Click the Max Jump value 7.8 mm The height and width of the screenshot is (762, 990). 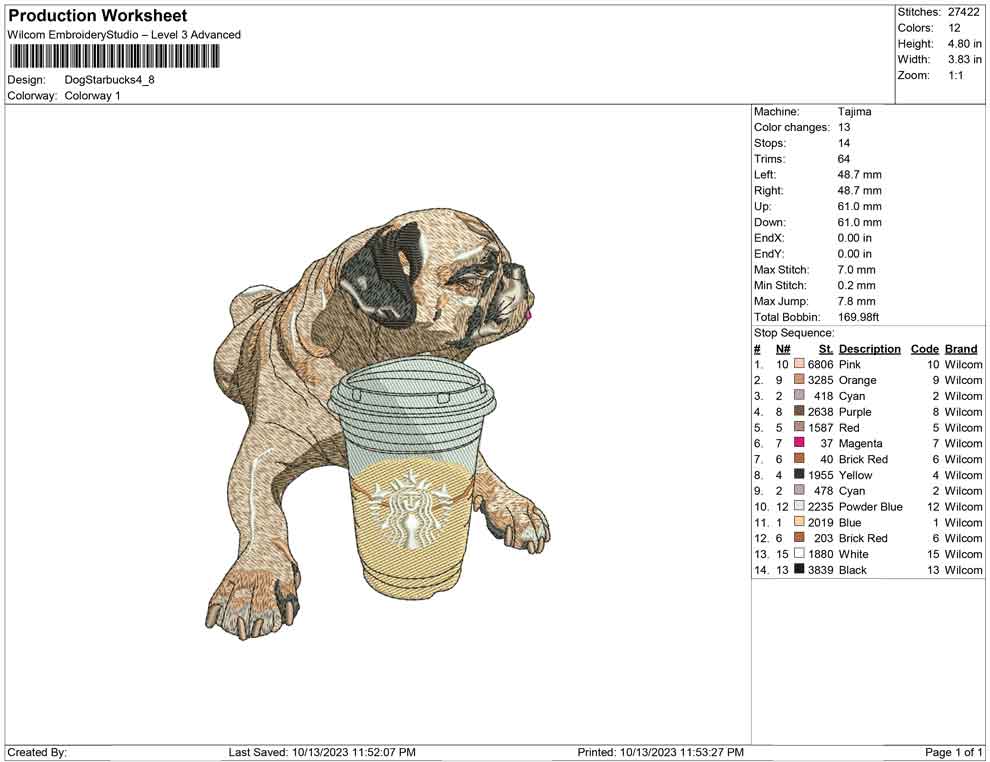tap(856, 301)
